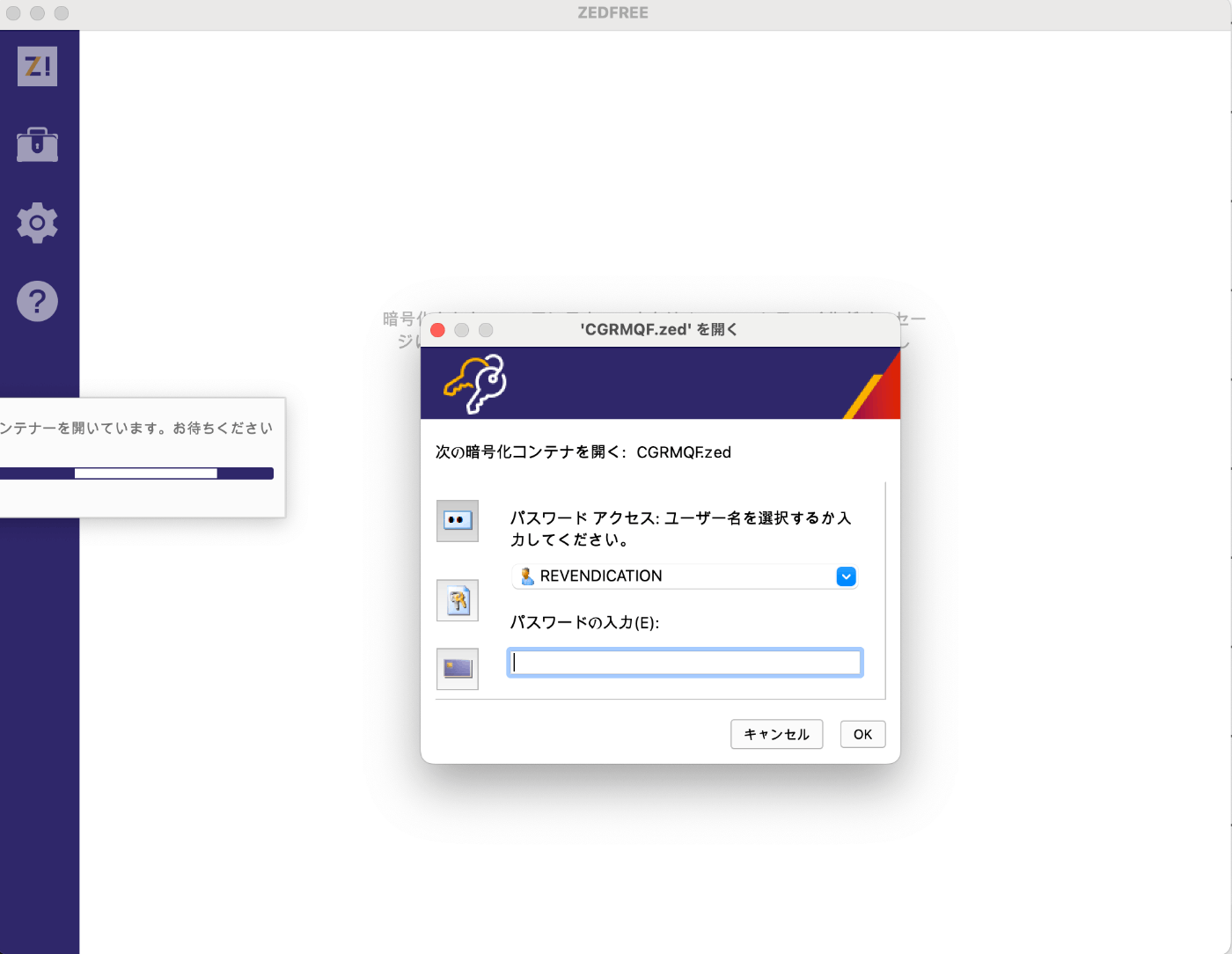Select the certificate key file icon
This screenshot has height=954, width=1232.
click(458, 600)
